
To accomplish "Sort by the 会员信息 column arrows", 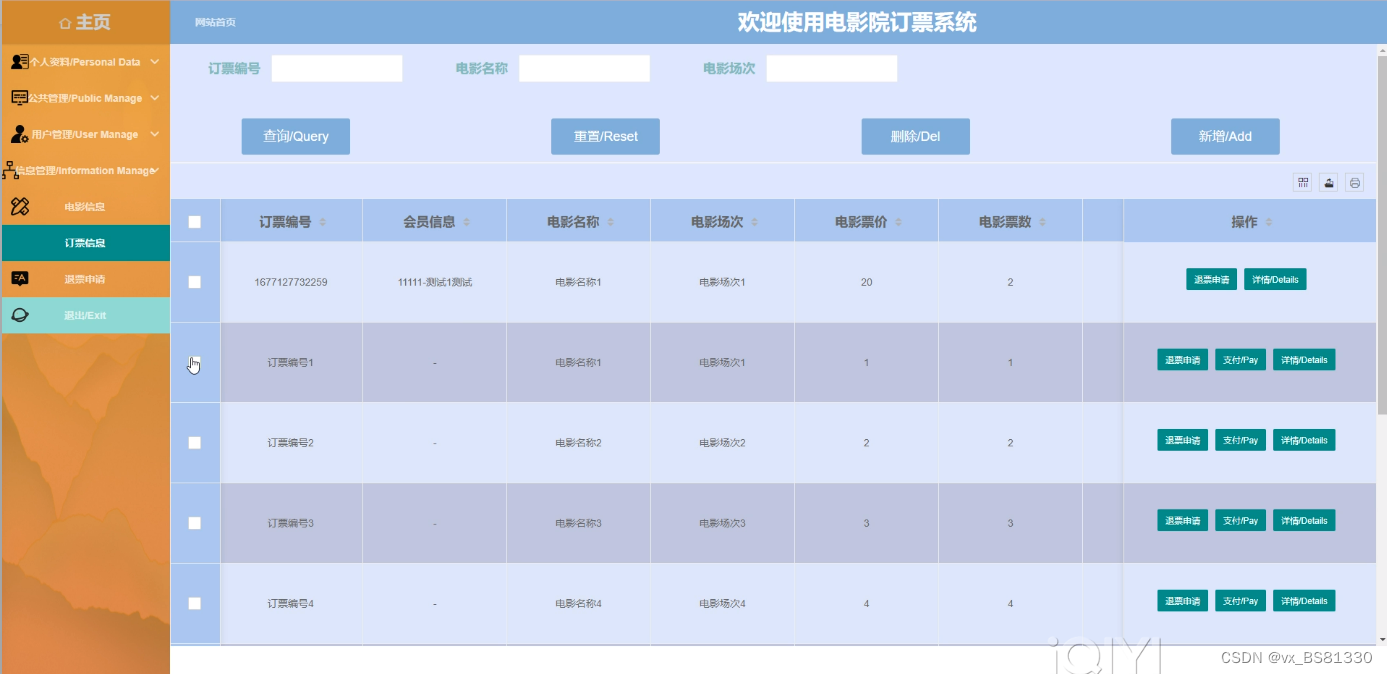I will (x=467, y=222).
